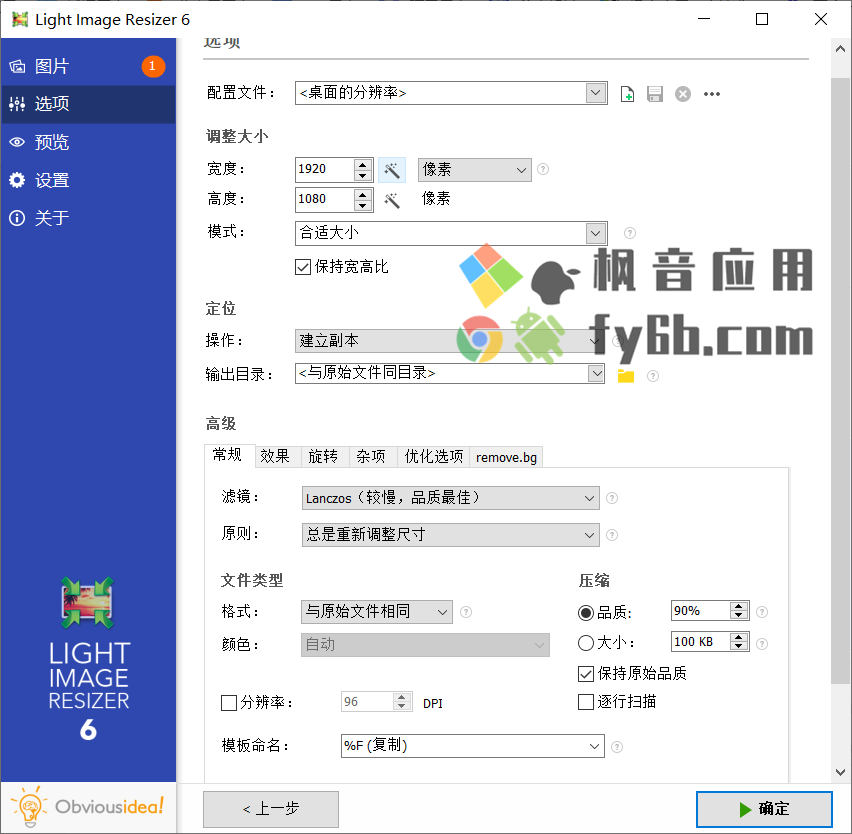Screen dimensions: 852x834
Task: Open 关于 in the sidebar
Action: pos(88,218)
